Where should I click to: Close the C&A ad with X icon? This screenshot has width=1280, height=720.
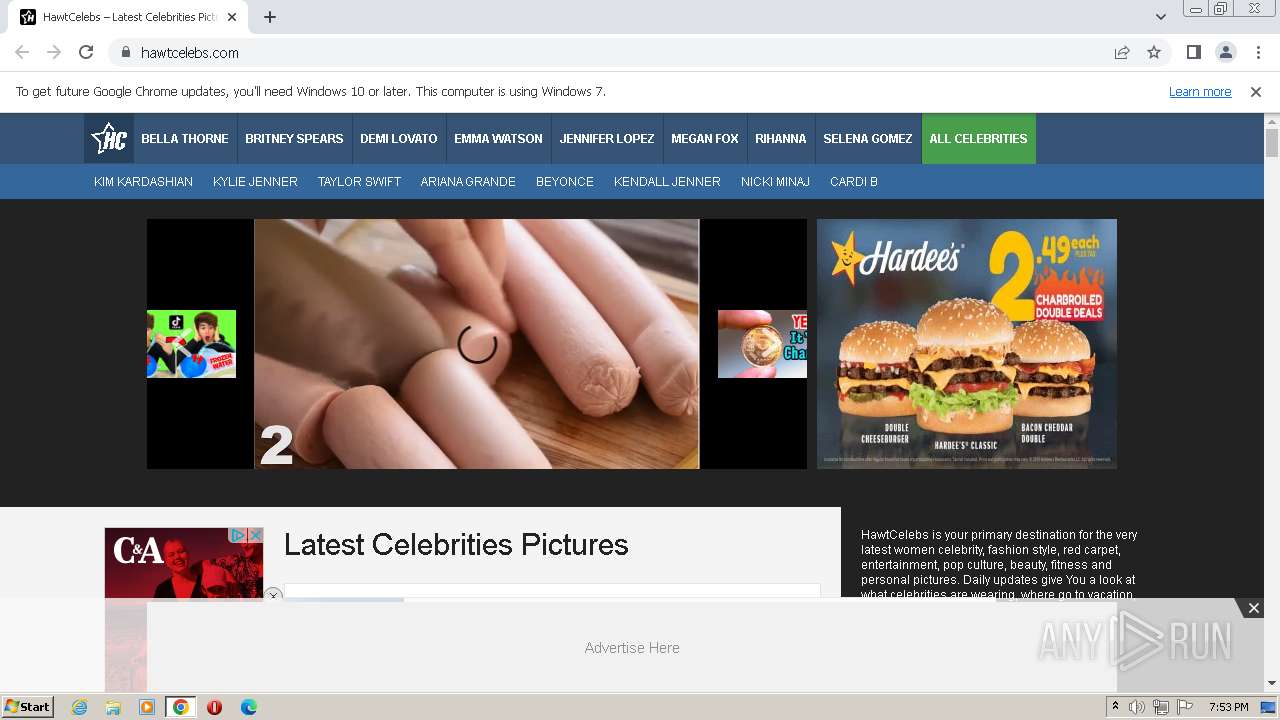[x=255, y=536]
